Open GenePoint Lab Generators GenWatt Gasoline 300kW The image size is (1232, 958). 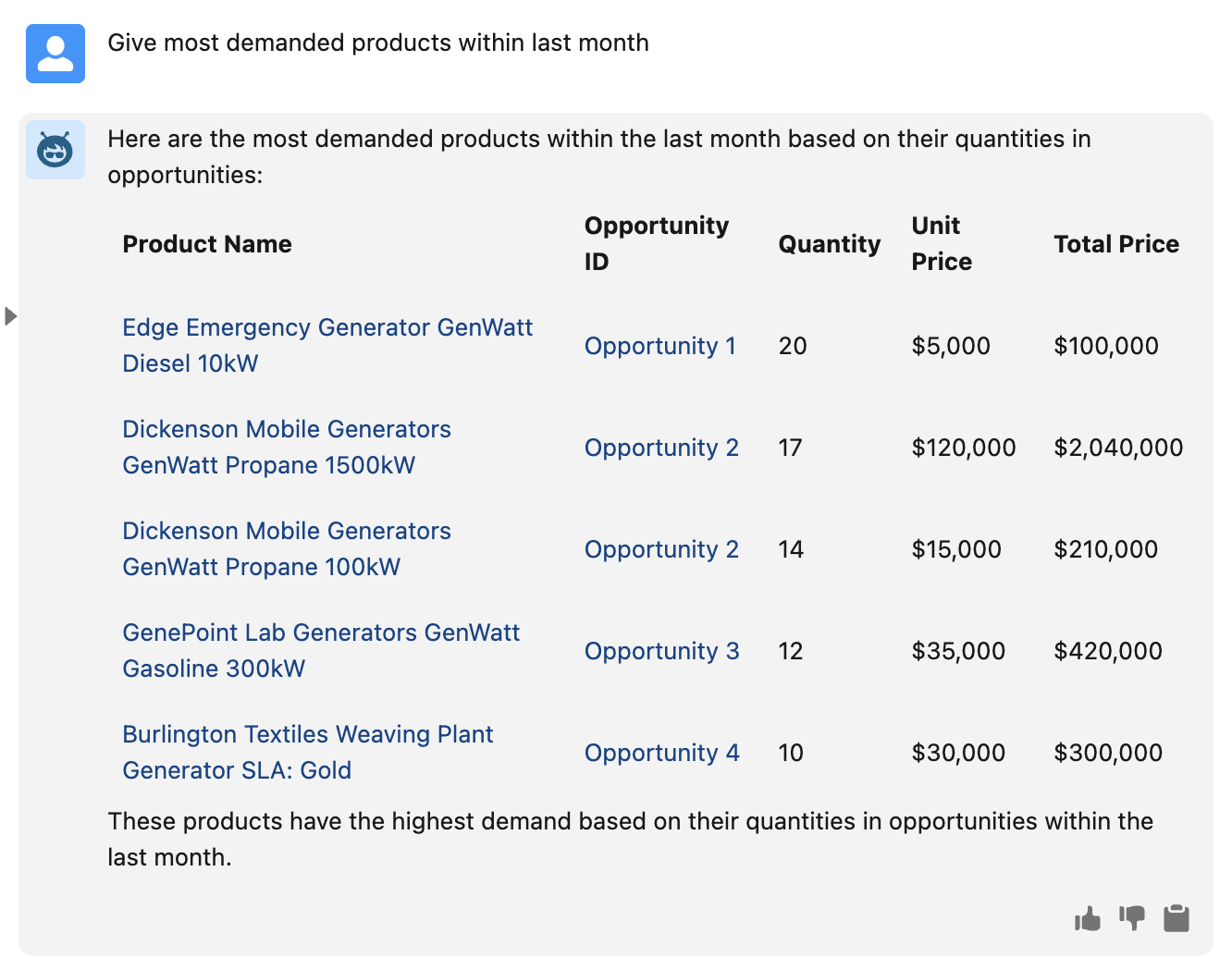(321, 650)
